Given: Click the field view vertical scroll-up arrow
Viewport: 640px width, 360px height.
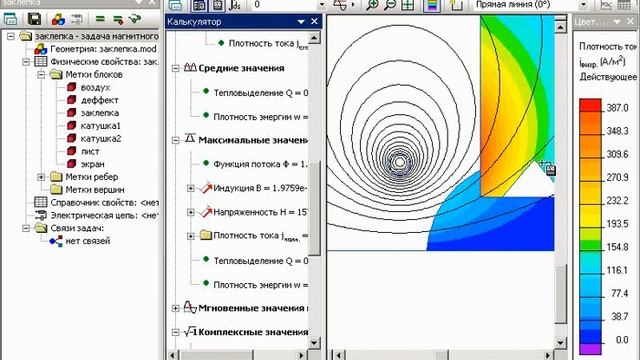Looking at the screenshot, I should click(x=561, y=27).
